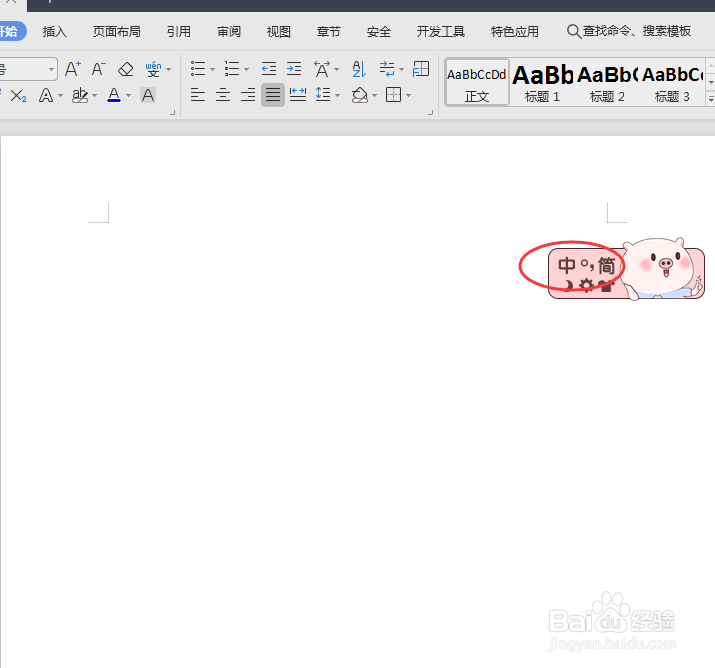
Task: Toggle 简 simplified/traditional on IME bar
Action: click(606, 265)
